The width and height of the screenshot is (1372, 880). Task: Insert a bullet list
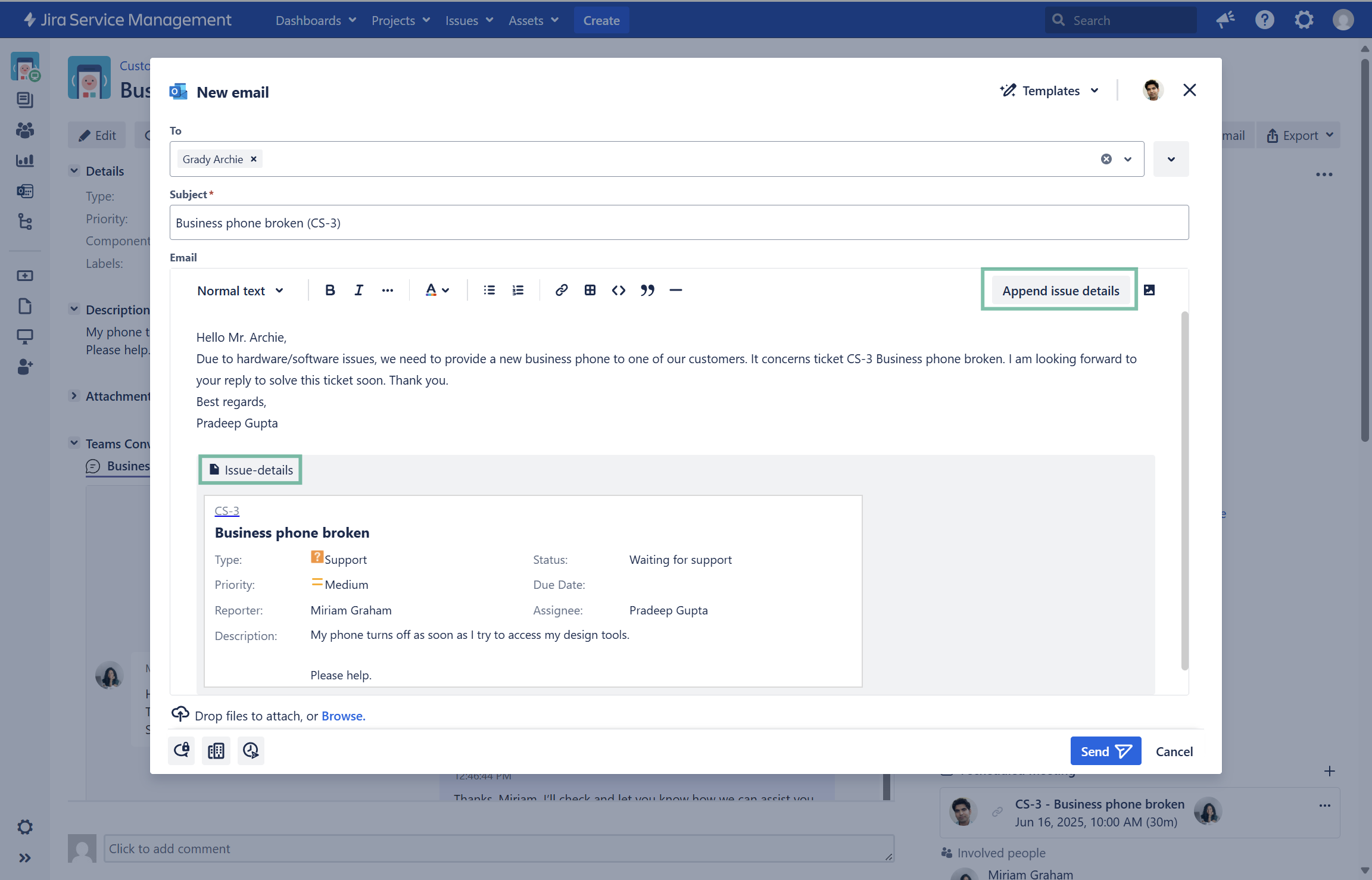(x=489, y=290)
